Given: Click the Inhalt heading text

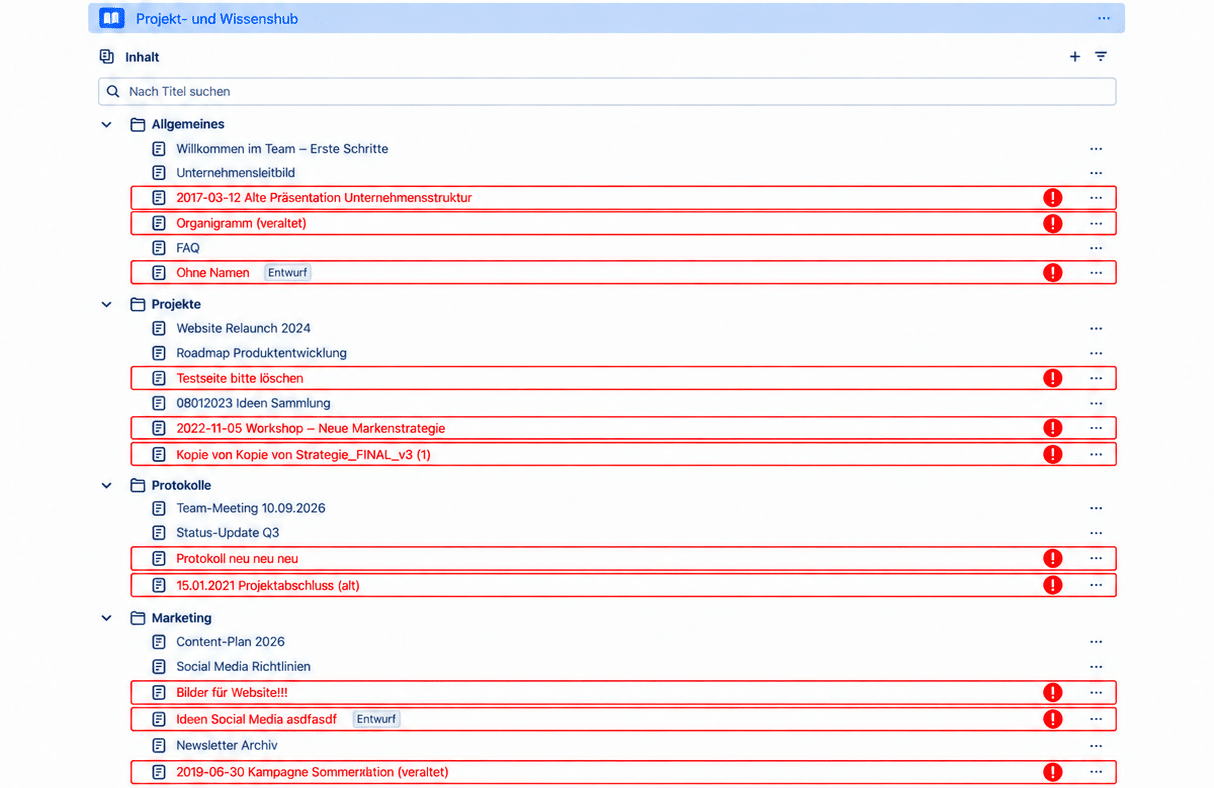Looking at the screenshot, I should [142, 57].
